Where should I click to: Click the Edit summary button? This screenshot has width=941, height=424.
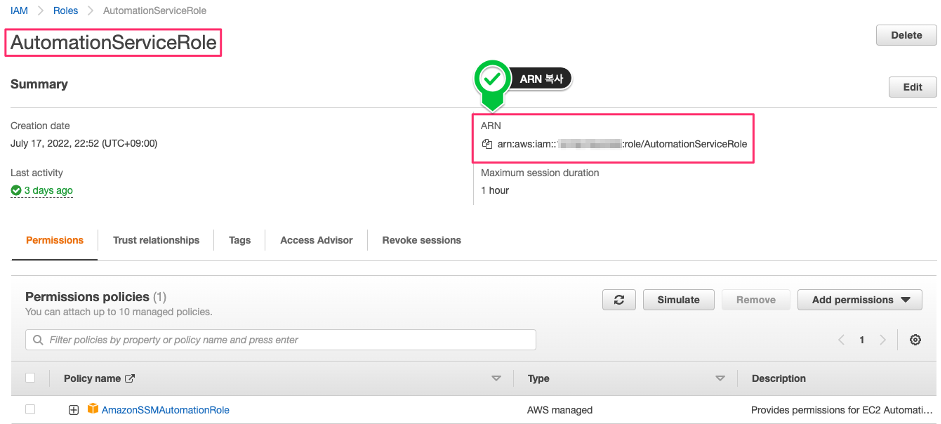912,87
